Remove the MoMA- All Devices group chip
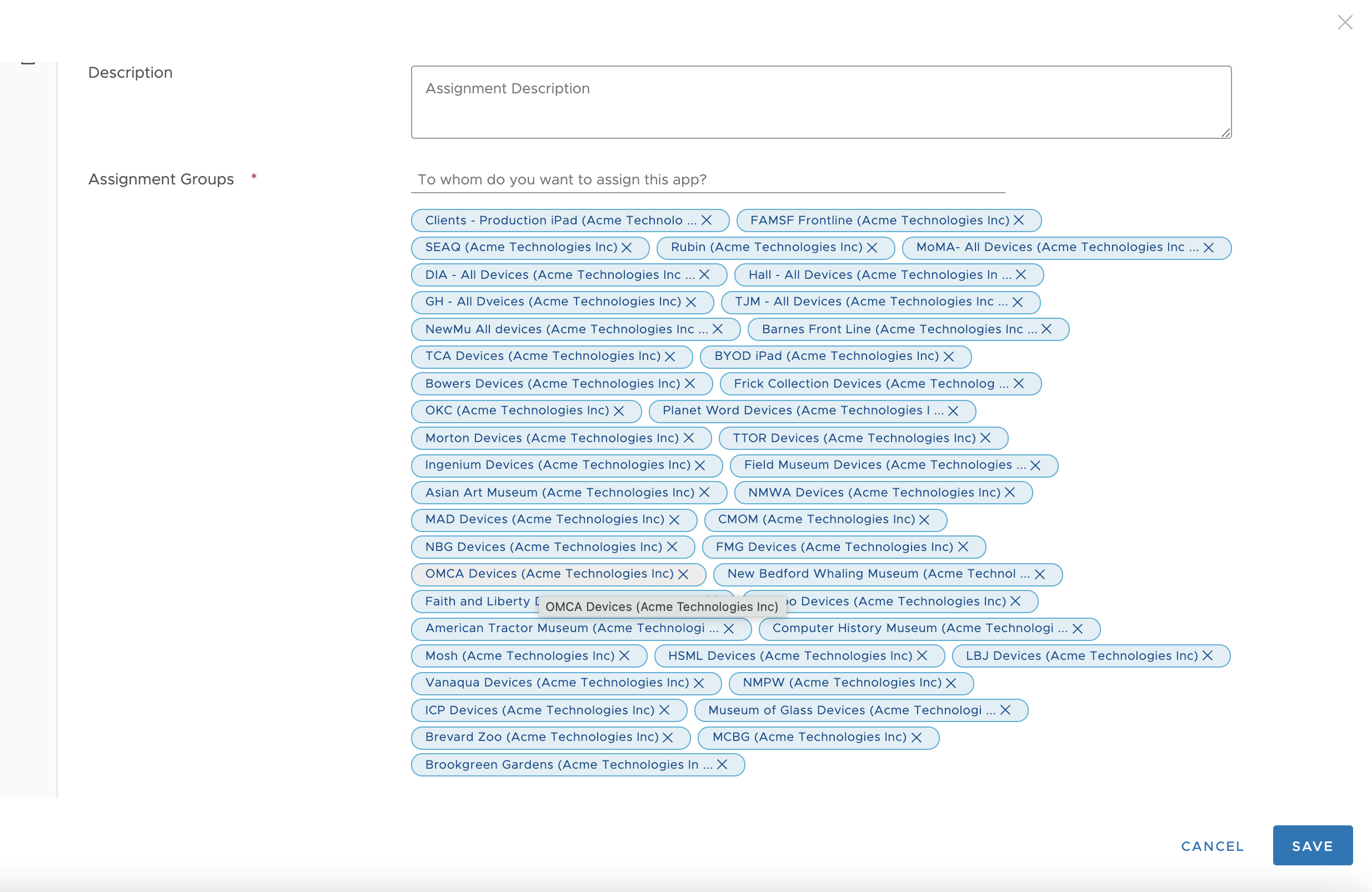 (x=1209, y=247)
